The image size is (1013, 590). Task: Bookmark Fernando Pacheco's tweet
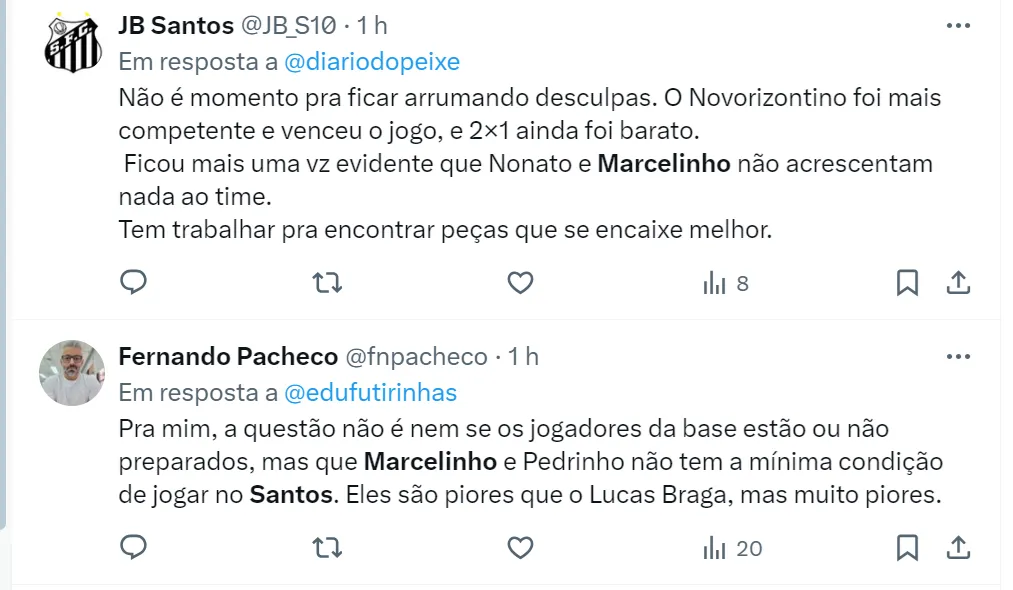coord(907,547)
